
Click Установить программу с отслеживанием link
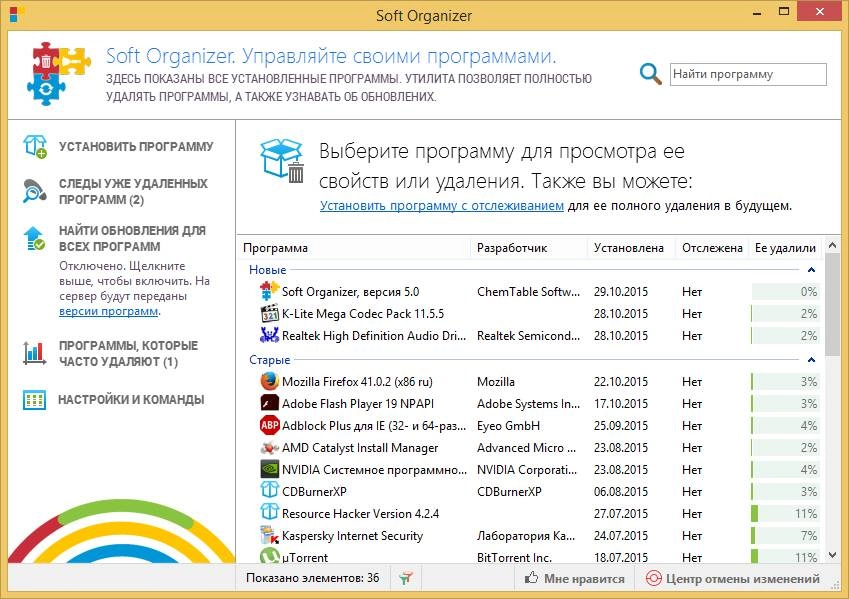coord(442,206)
